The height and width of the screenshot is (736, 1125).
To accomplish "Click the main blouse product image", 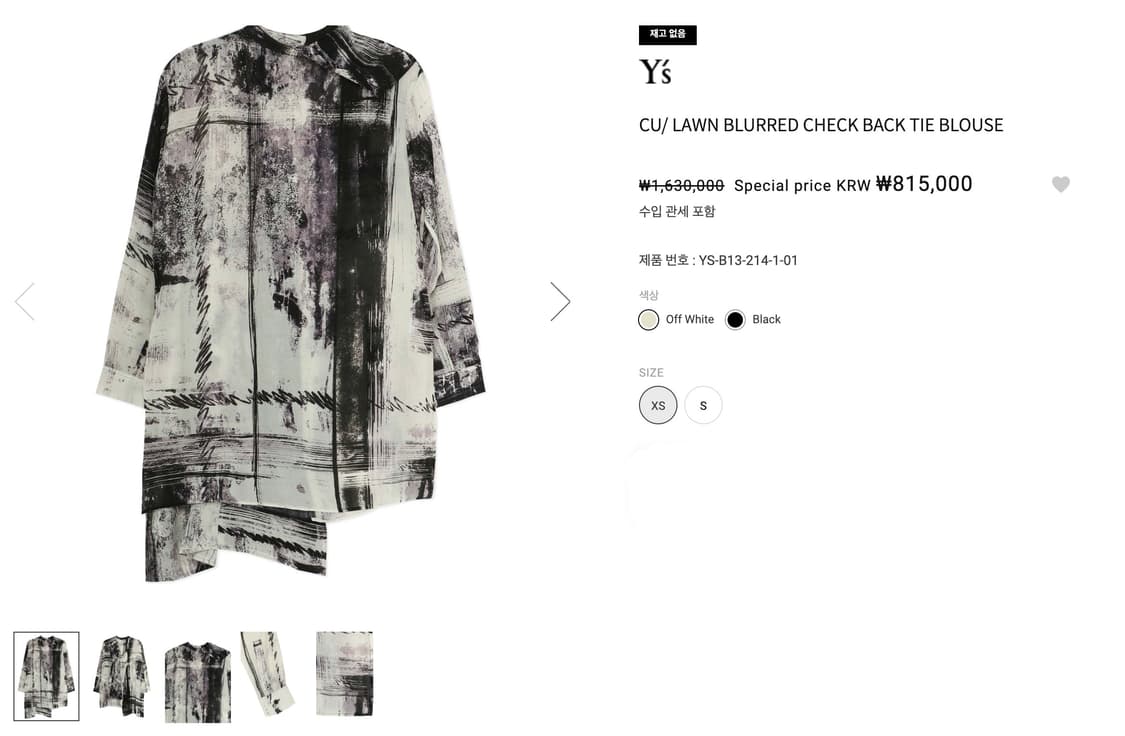I will point(291,303).
